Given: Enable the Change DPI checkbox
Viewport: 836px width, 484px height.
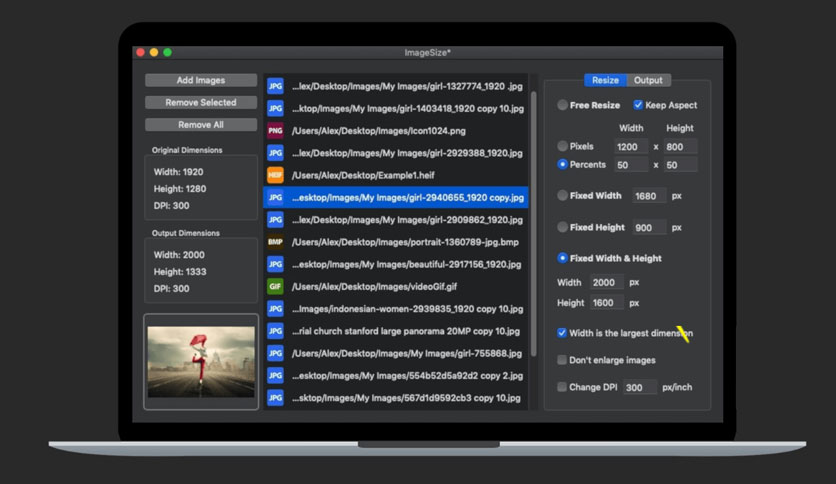Looking at the screenshot, I should [561, 387].
